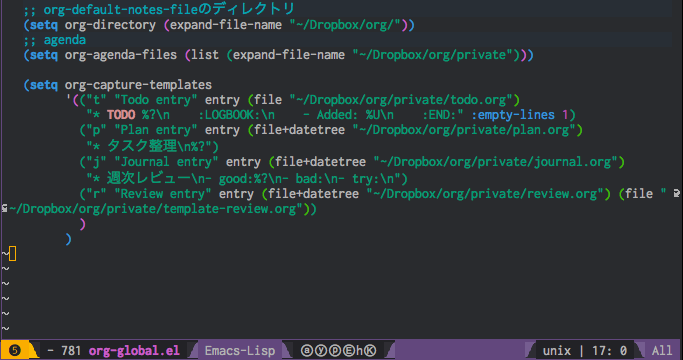Click the bold TODO keyword
This screenshot has width=683, height=360.
(x=121, y=115)
